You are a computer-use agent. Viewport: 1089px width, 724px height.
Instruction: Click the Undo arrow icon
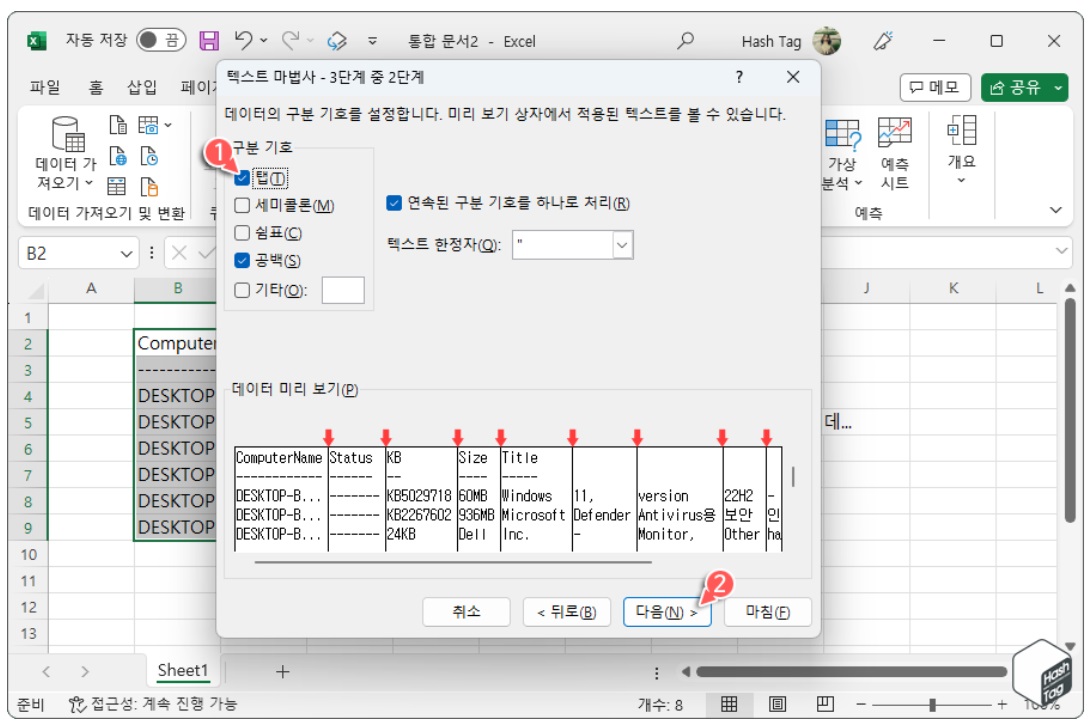243,40
